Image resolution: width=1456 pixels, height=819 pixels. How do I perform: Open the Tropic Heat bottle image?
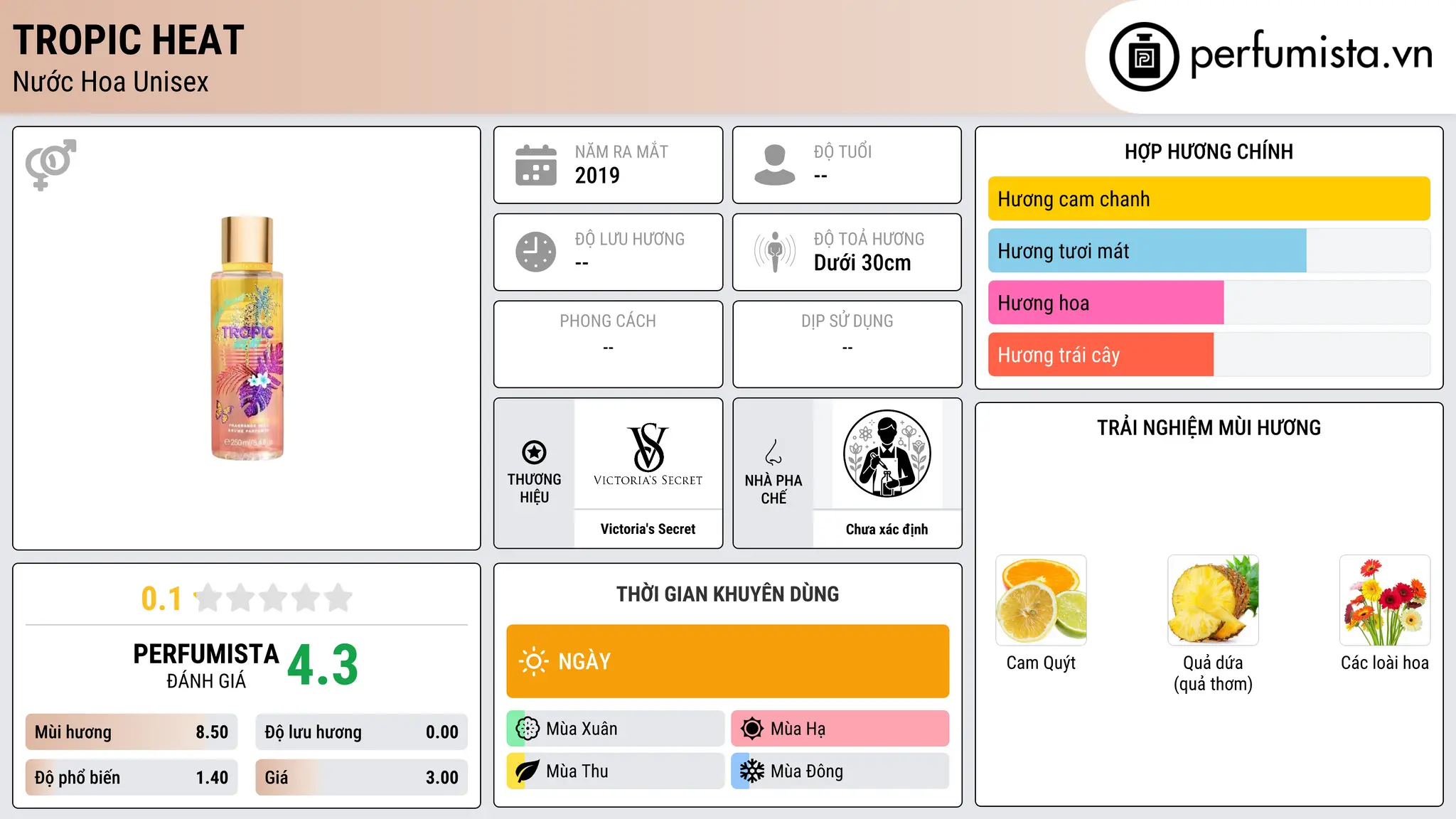pyautogui.click(x=247, y=338)
